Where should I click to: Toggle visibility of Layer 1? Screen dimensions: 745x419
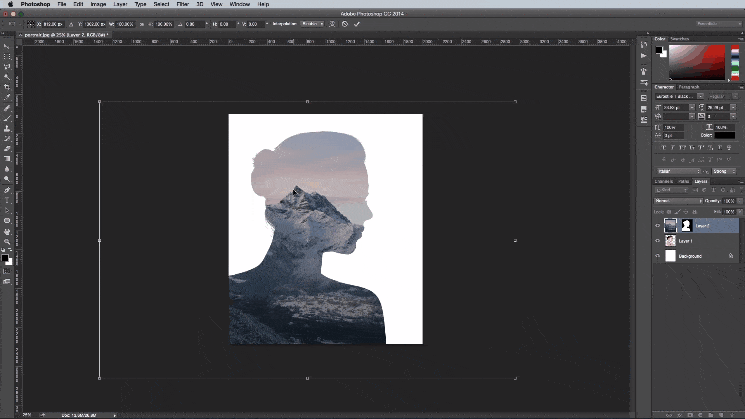[657, 241]
